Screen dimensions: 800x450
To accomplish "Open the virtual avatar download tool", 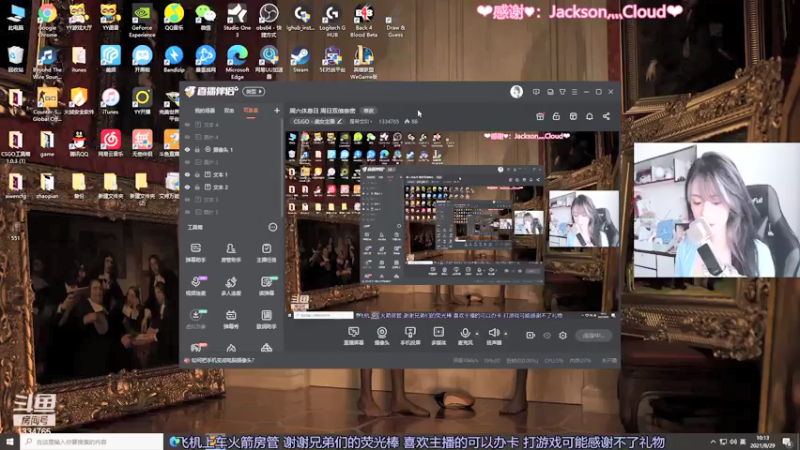I will click(195, 319).
